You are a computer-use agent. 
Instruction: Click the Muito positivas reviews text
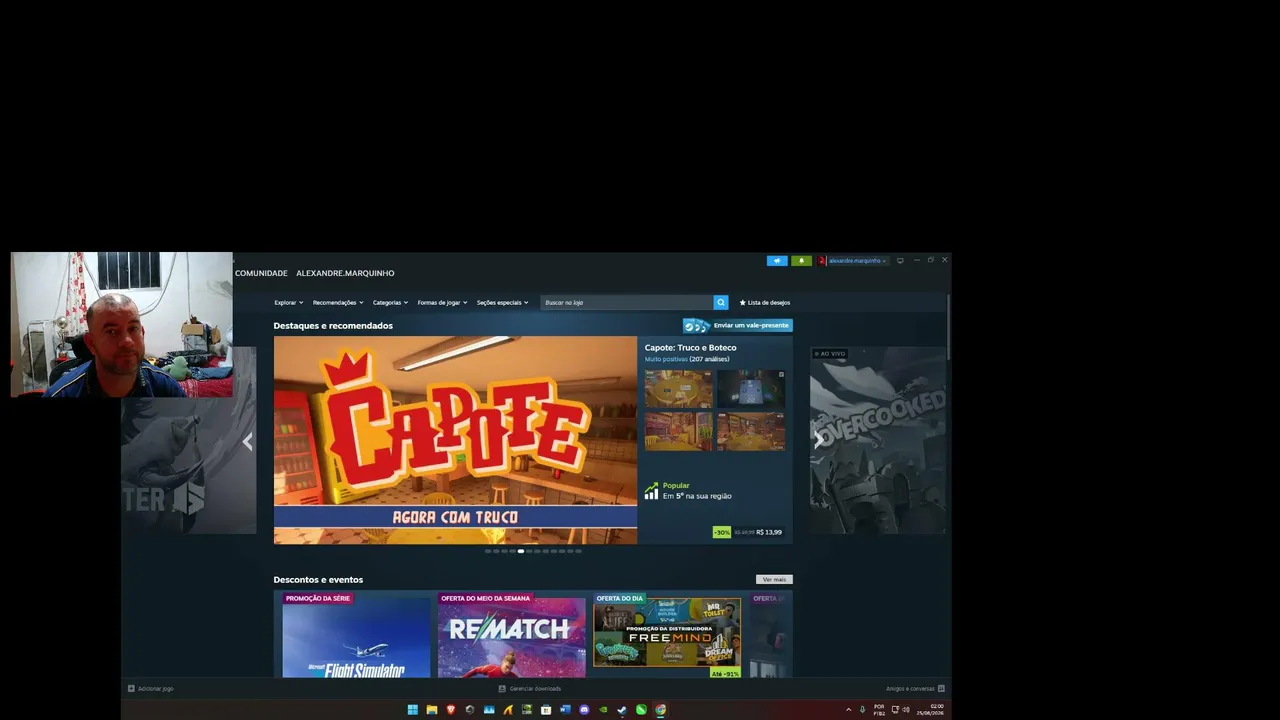point(666,359)
